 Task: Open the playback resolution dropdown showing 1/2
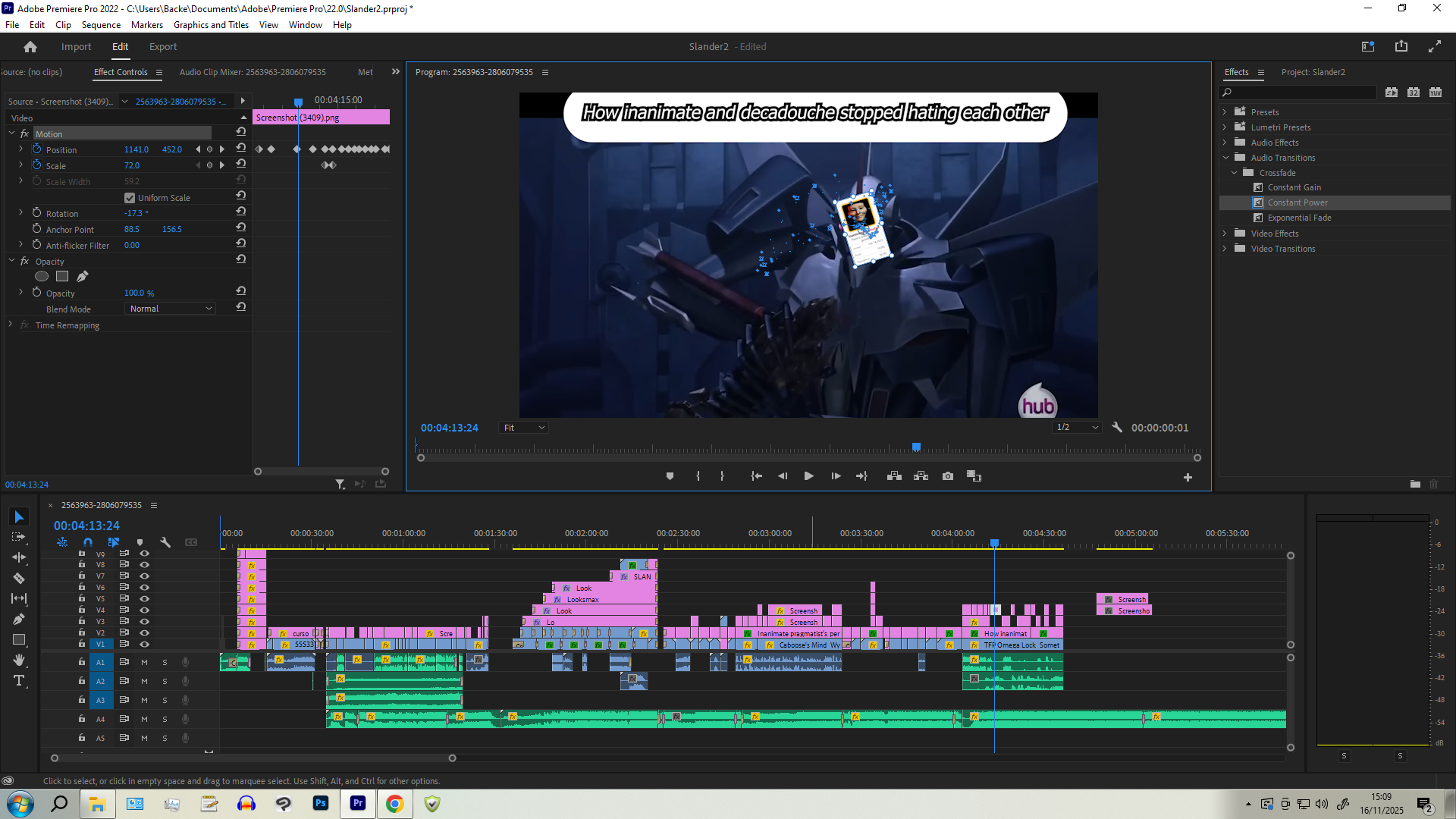(x=1076, y=427)
